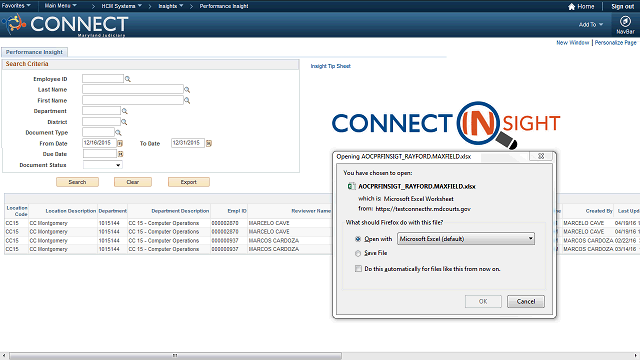Click the Home house icon

pos(571,6)
